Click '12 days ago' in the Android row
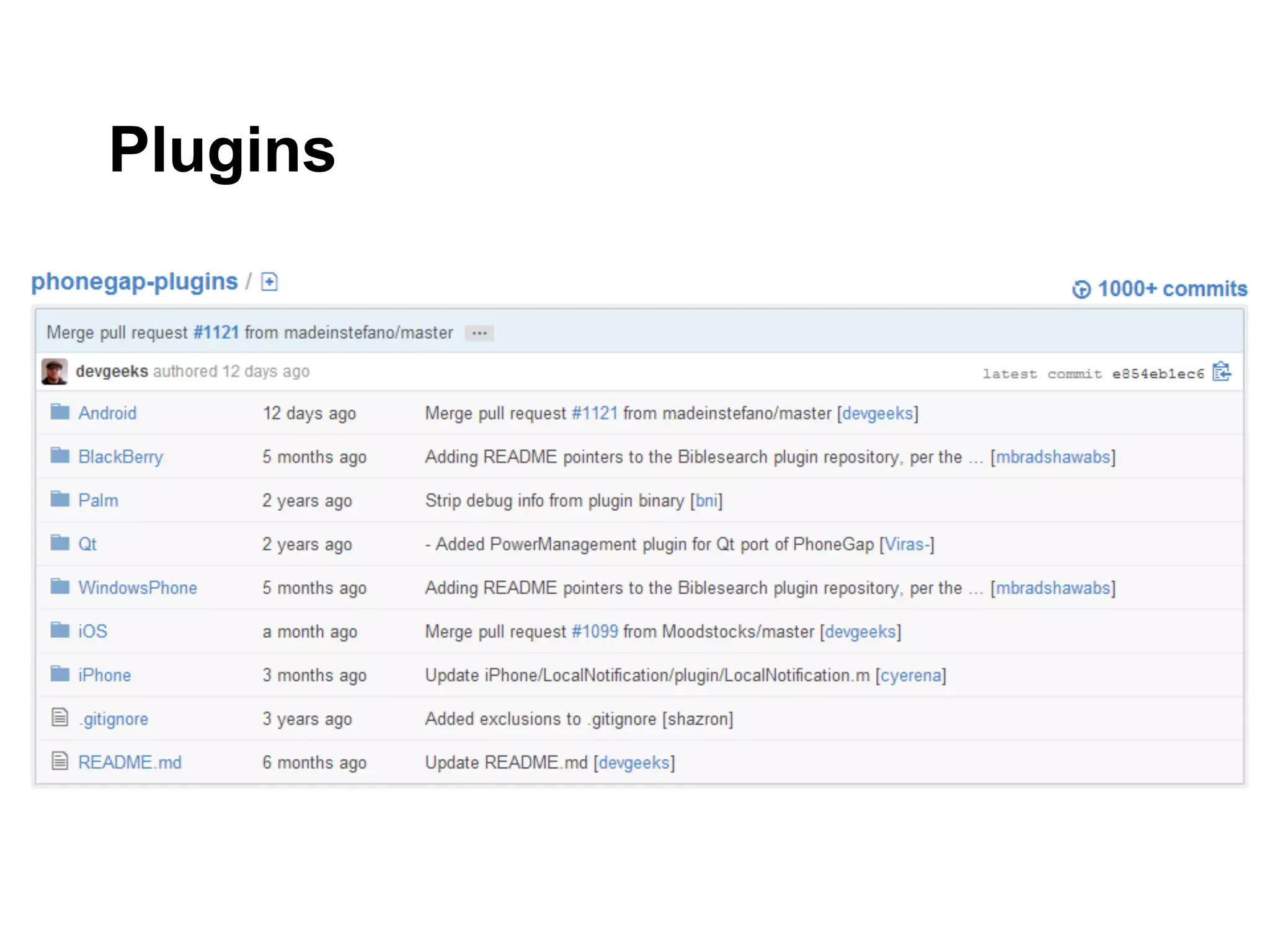This screenshot has height=952, width=1270. 309,413
